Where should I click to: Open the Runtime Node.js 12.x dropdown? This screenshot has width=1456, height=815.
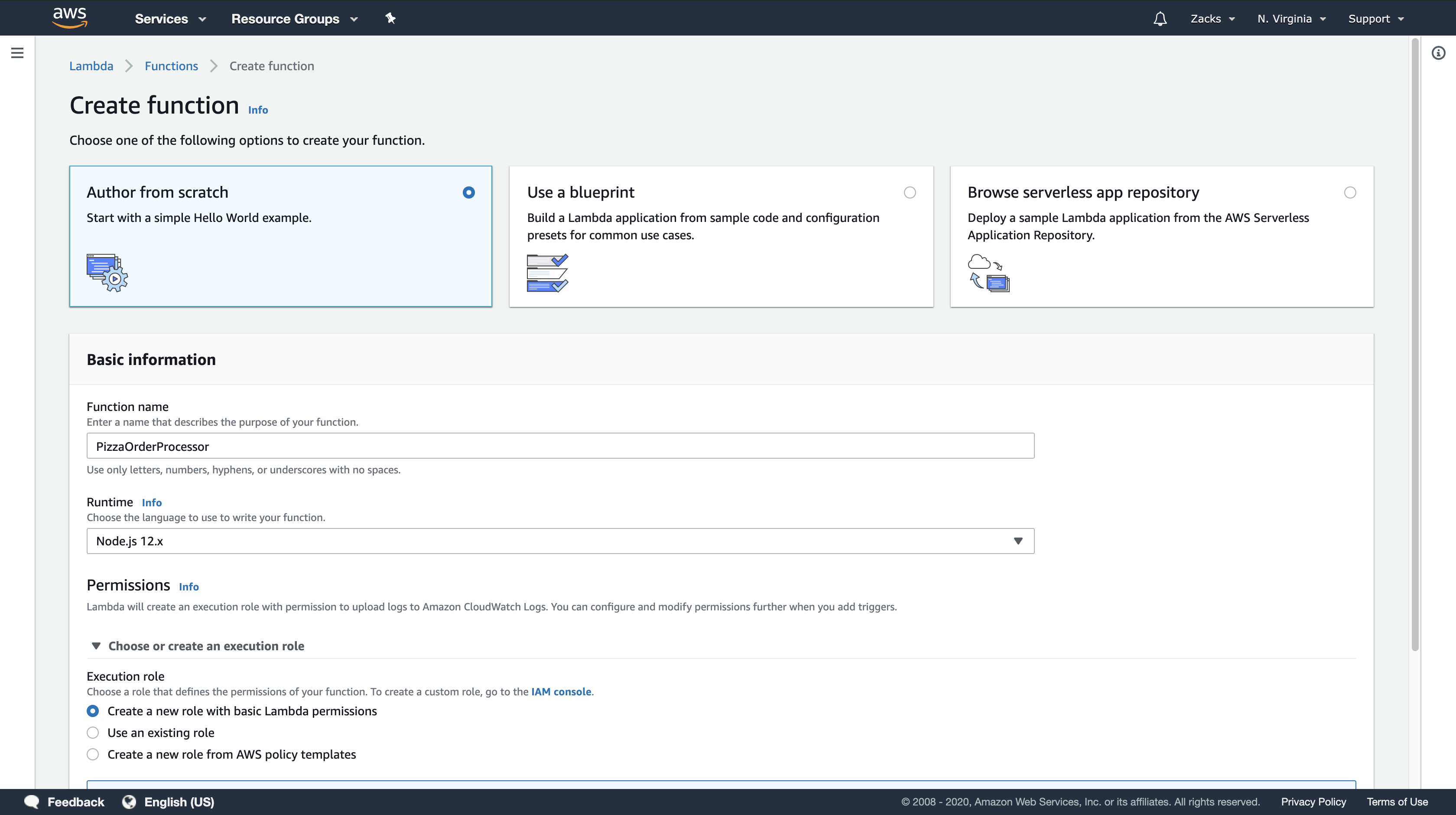(559, 541)
